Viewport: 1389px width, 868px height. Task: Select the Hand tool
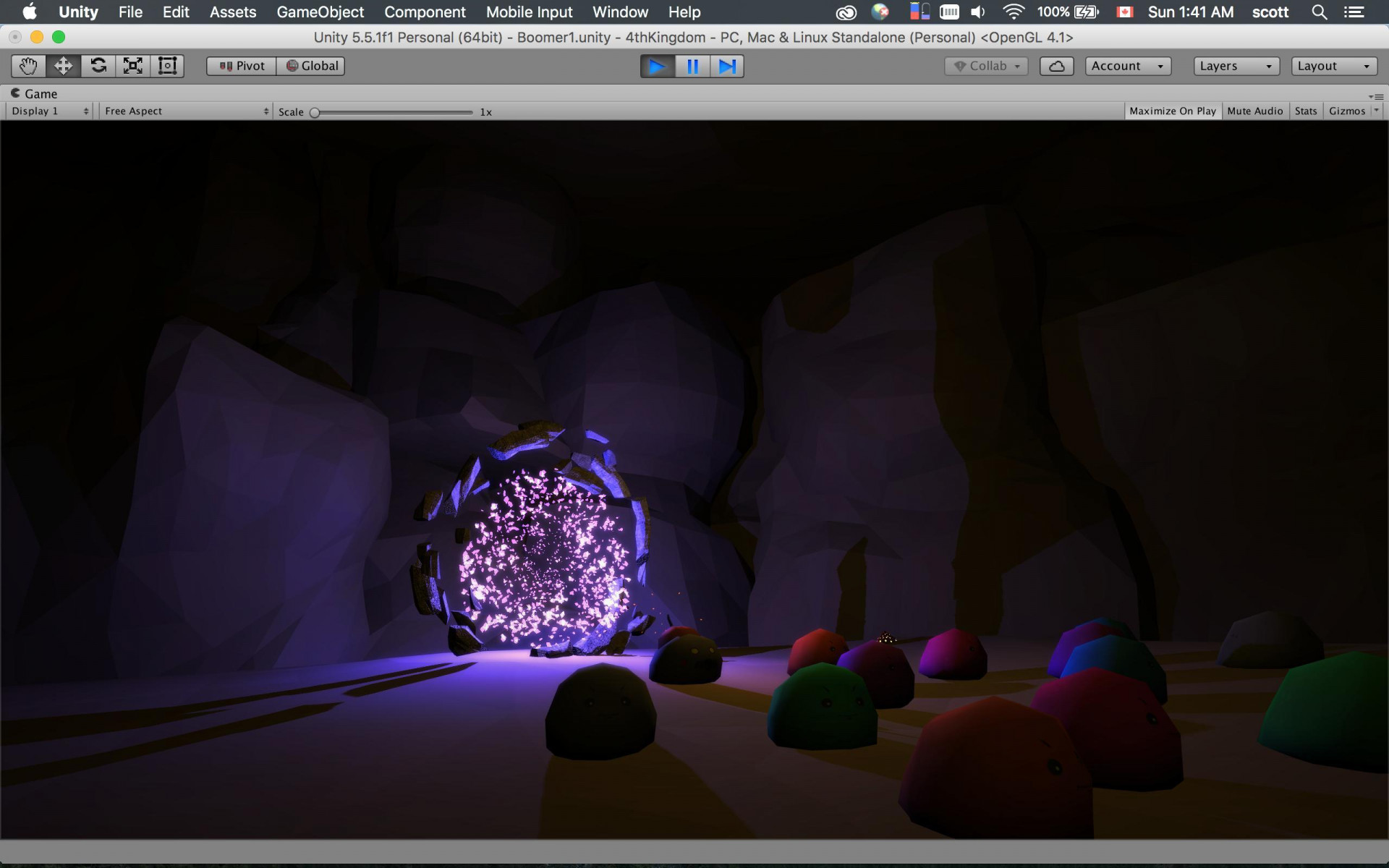click(x=28, y=66)
